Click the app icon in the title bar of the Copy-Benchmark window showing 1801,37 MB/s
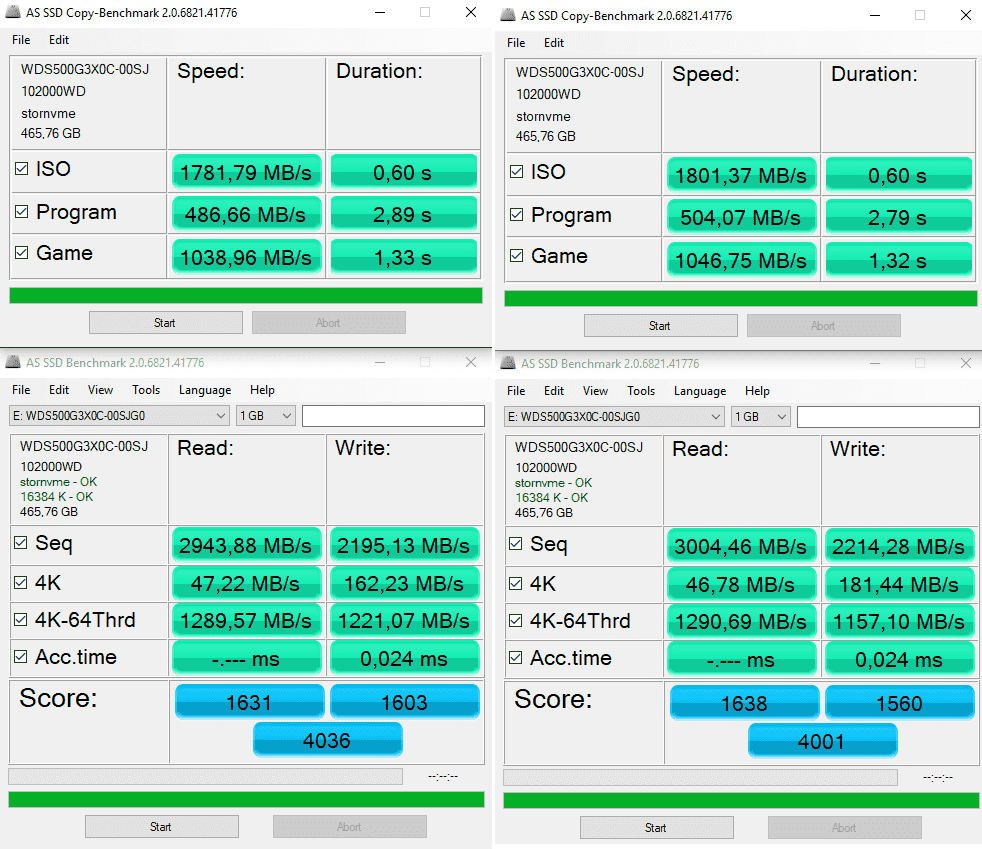982x849 pixels. pos(509,15)
